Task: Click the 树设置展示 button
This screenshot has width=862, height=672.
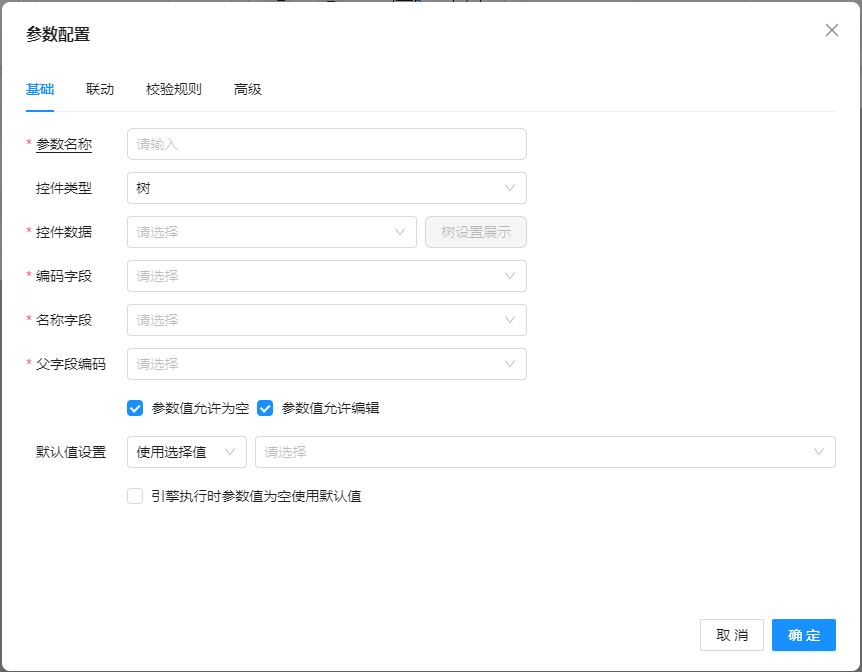Action: (476, 232)
